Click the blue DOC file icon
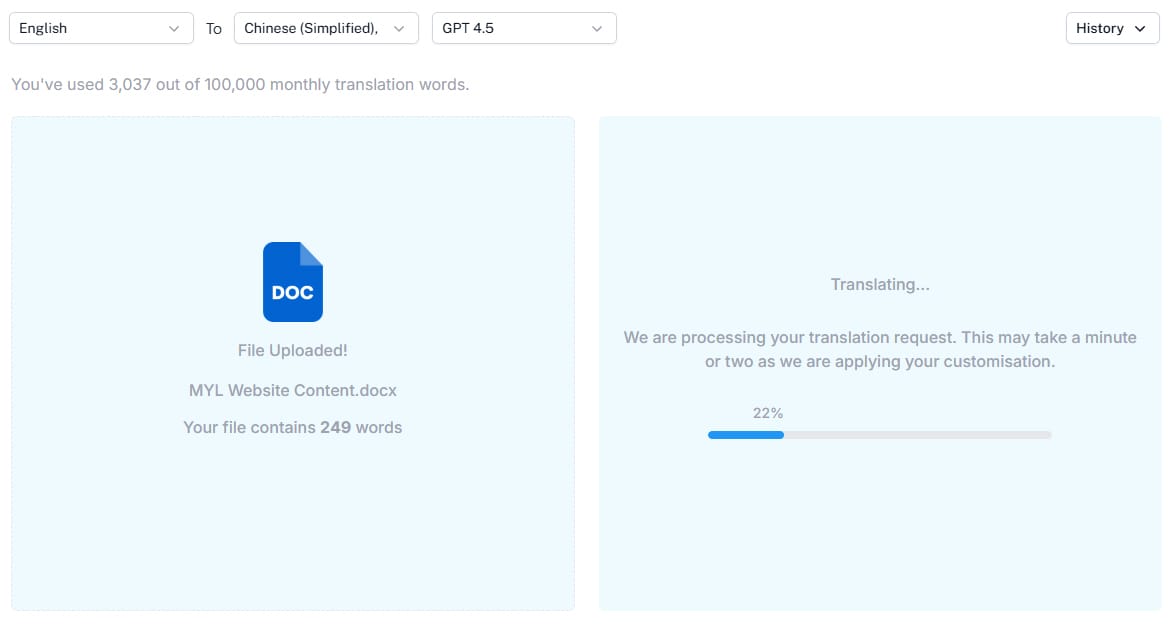Screen dimensions: 1171x638 point(292,282)
